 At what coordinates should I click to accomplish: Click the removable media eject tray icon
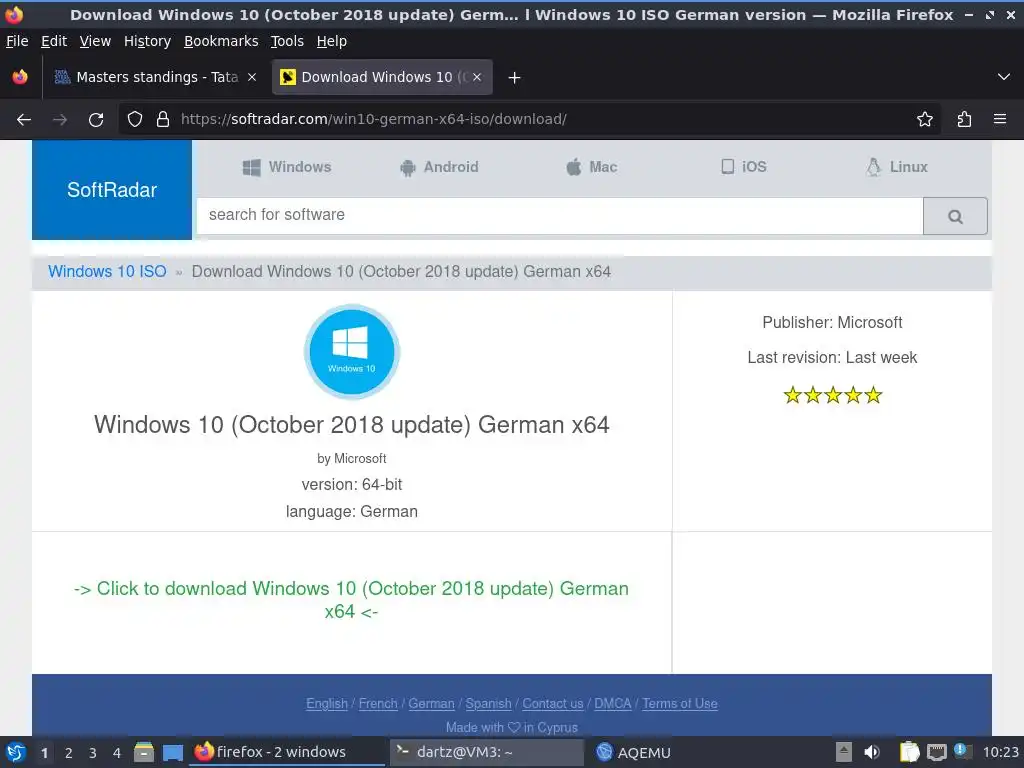click(844, 752)
